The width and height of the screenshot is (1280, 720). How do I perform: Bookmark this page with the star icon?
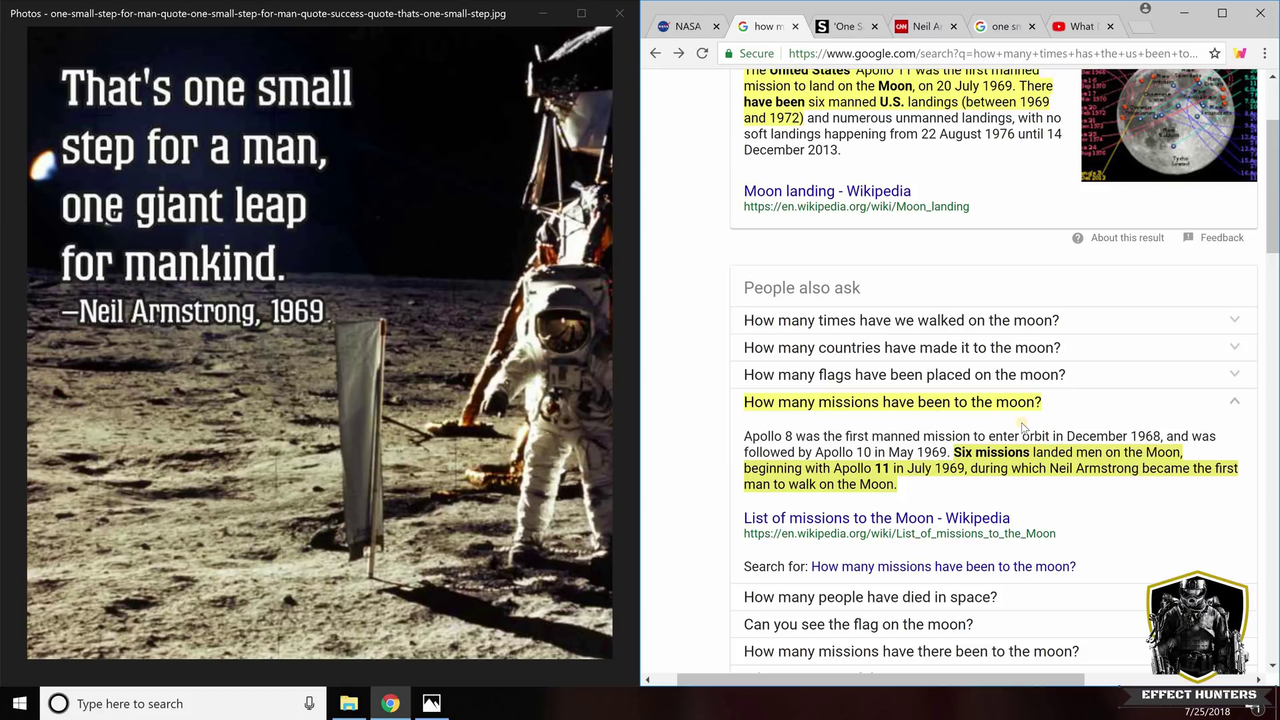(x=1214, y=53)
